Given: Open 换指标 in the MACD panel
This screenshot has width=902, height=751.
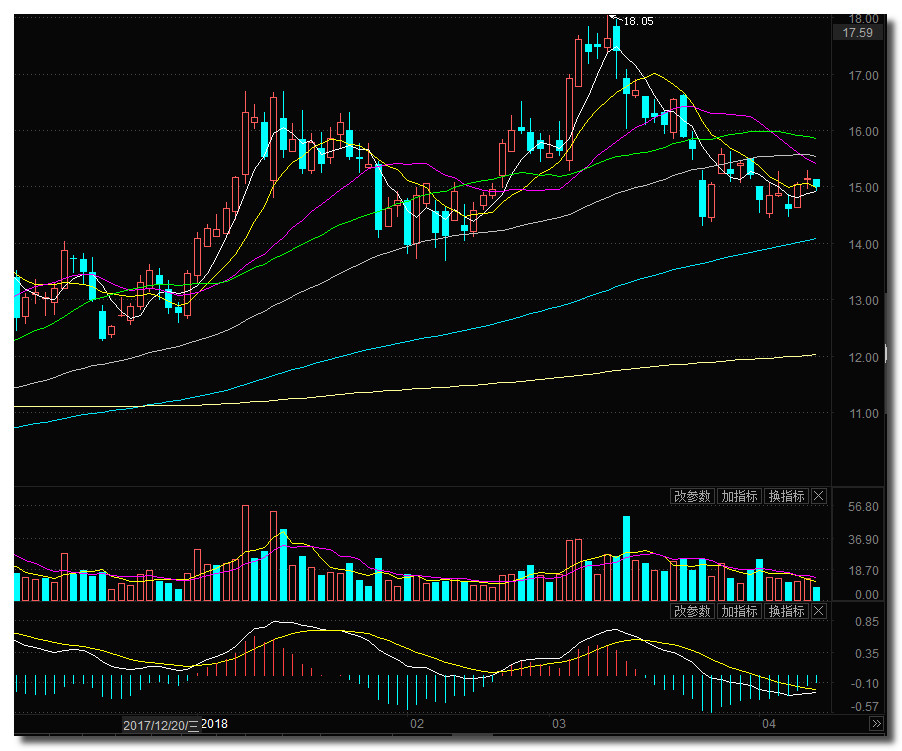Looking at the screenshot, I should (785, 611).
